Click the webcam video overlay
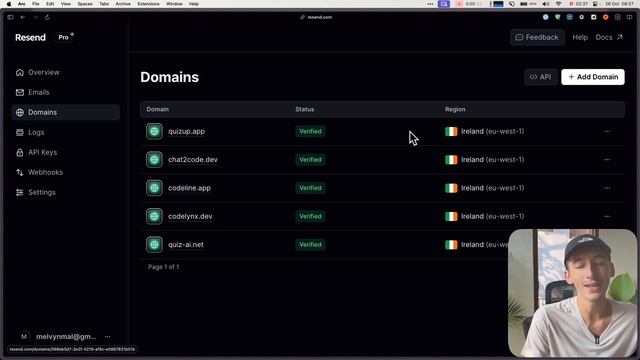640x360 pixels. 572,293
